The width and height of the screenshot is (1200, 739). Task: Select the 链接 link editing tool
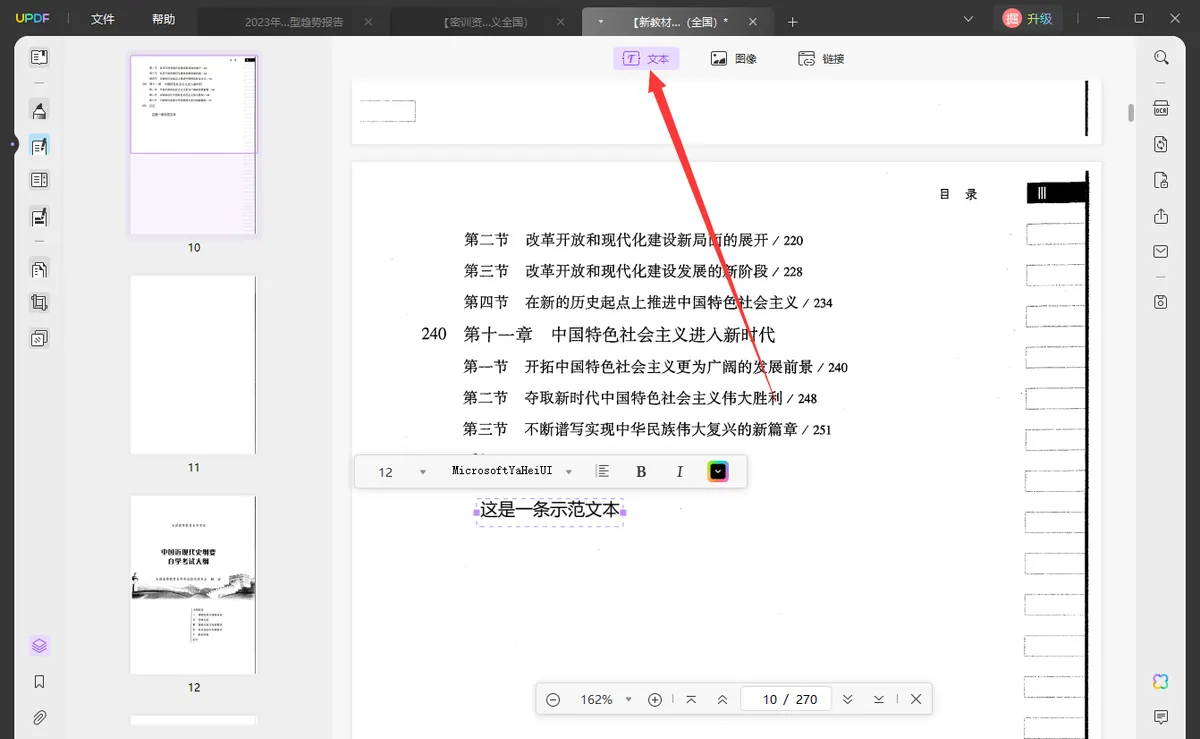tap(821, 59)
